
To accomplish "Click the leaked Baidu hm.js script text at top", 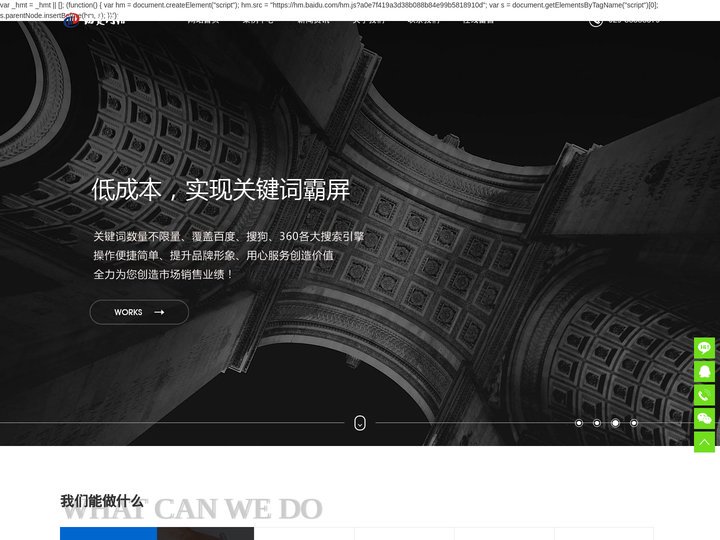I will tap(329, 10).
